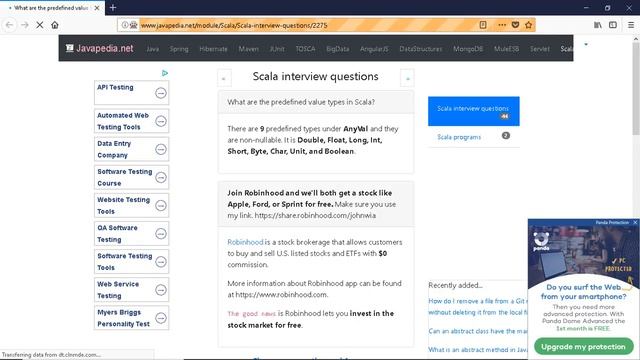Open Website Testing Tools ad
The height and width of the screenshot is (360, 640).
(x=131, y=205)
